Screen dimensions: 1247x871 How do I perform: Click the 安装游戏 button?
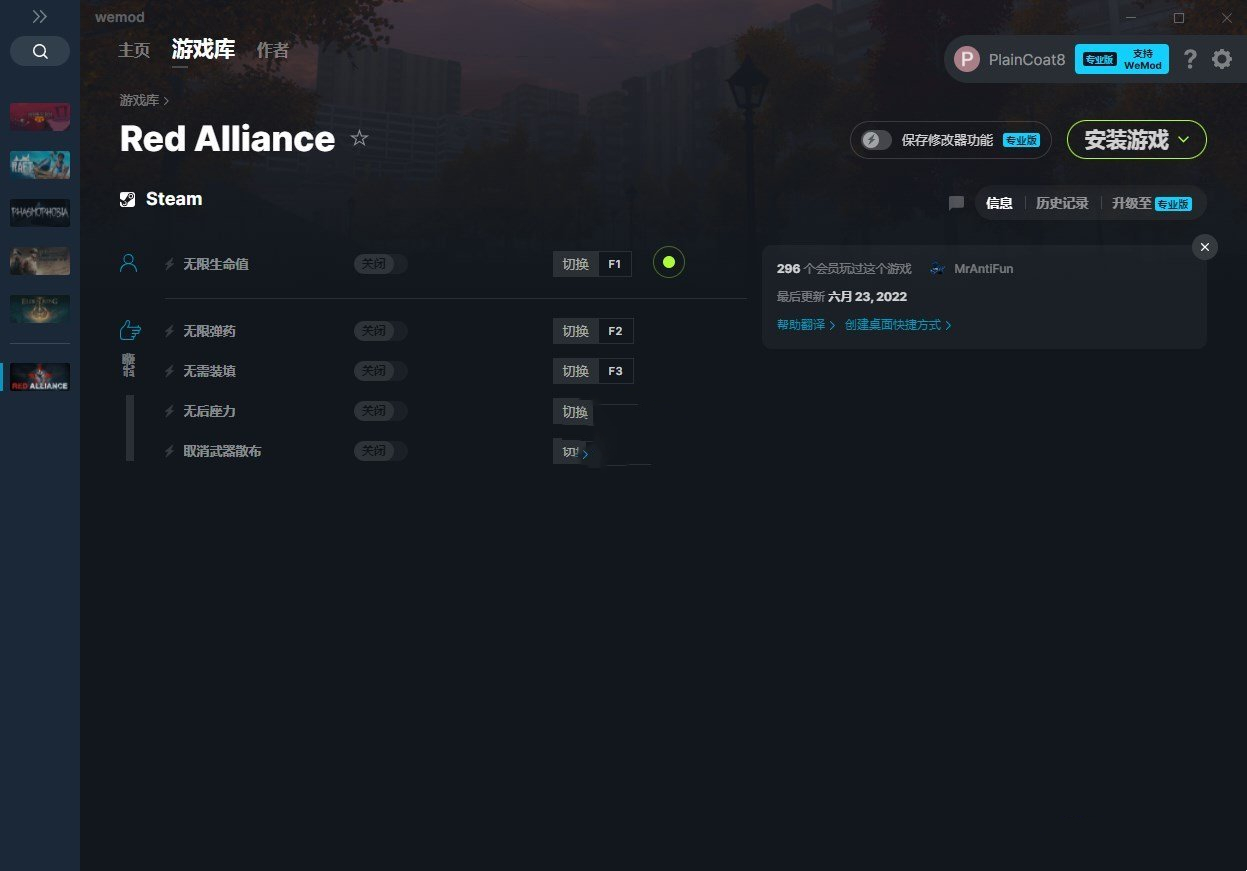pos(1137,140)
